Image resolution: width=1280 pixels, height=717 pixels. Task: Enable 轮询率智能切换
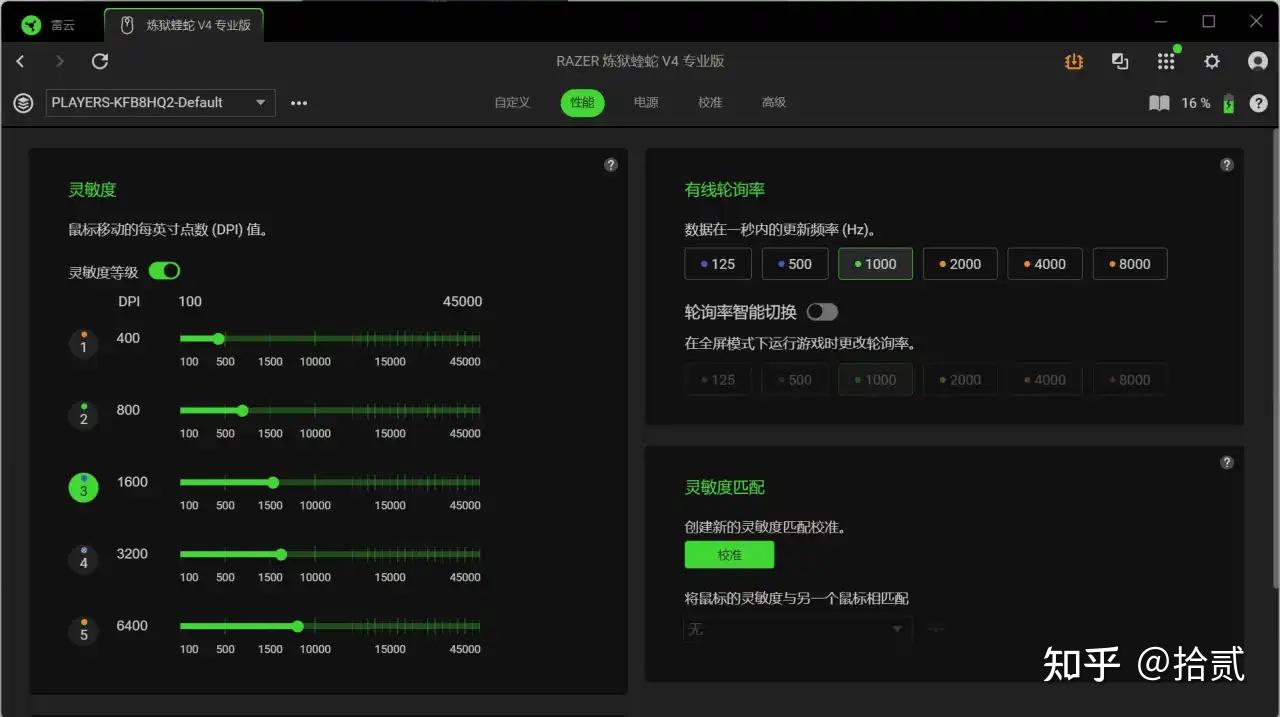(822, 311)
